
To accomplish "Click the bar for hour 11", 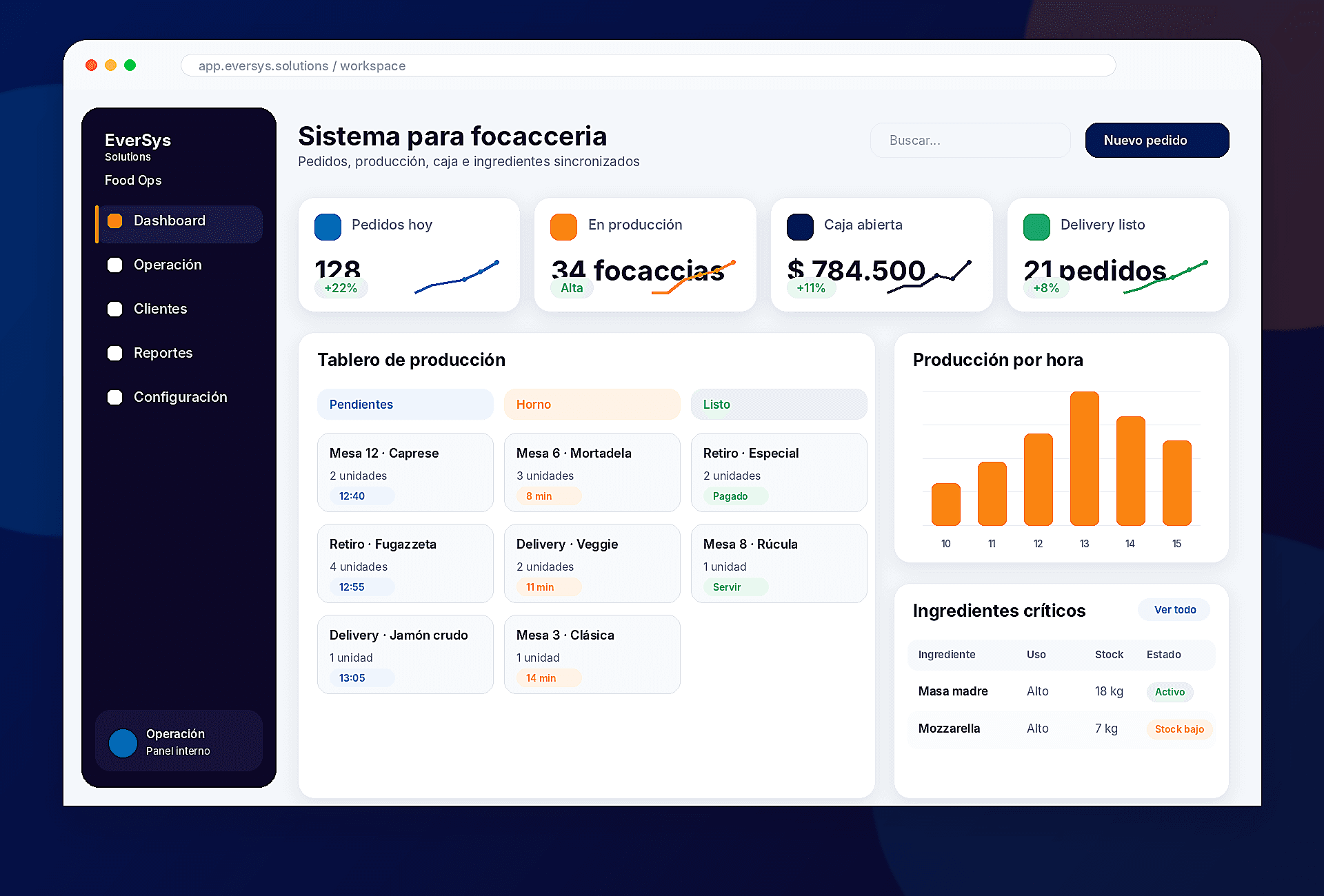I will (x=992, y=493).
